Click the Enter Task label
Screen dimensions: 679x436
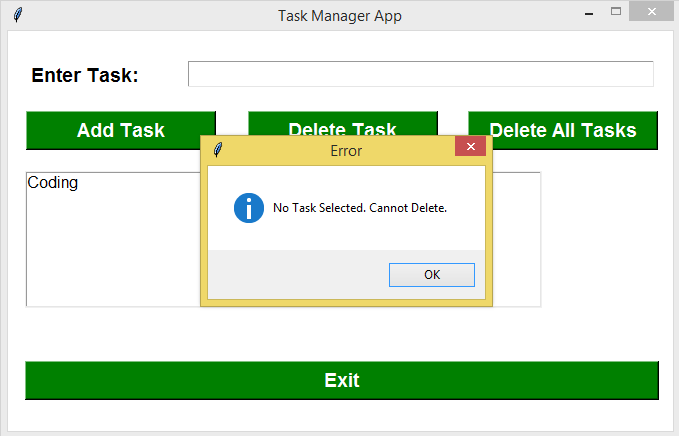point(85,75)
